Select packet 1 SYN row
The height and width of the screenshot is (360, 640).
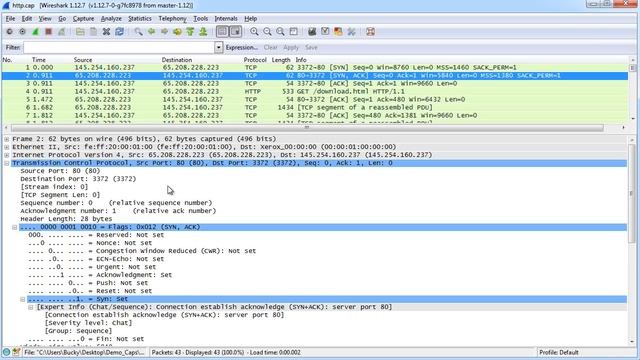(314, 67)
